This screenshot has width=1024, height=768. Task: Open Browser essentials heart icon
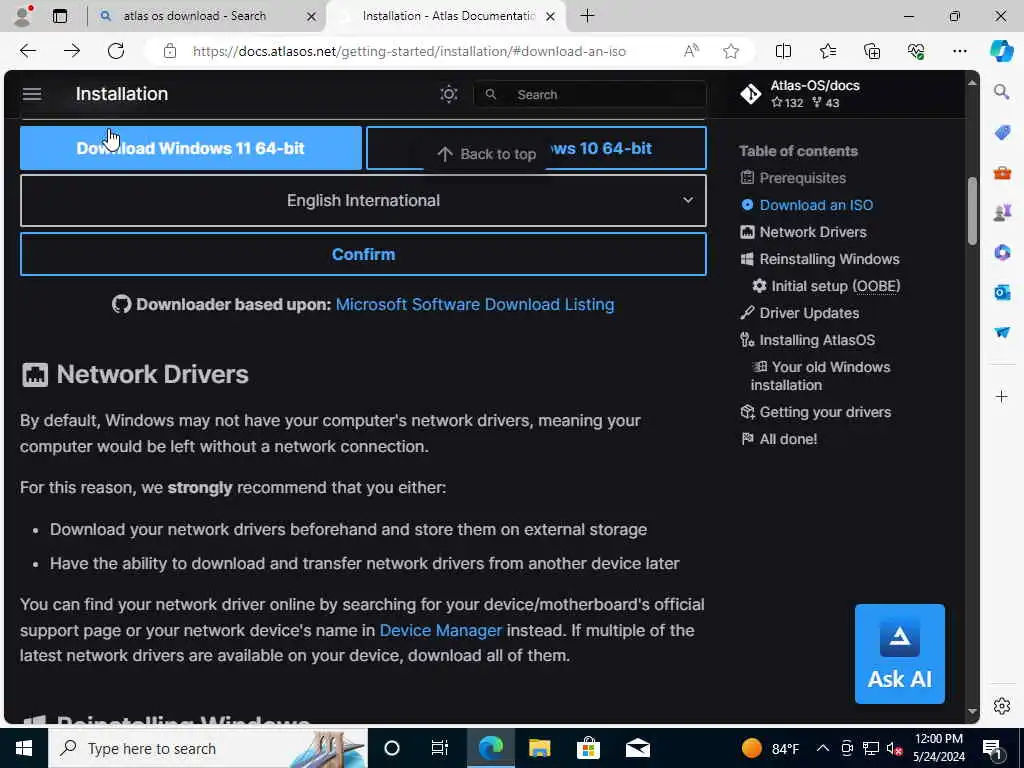pos(916,51)
